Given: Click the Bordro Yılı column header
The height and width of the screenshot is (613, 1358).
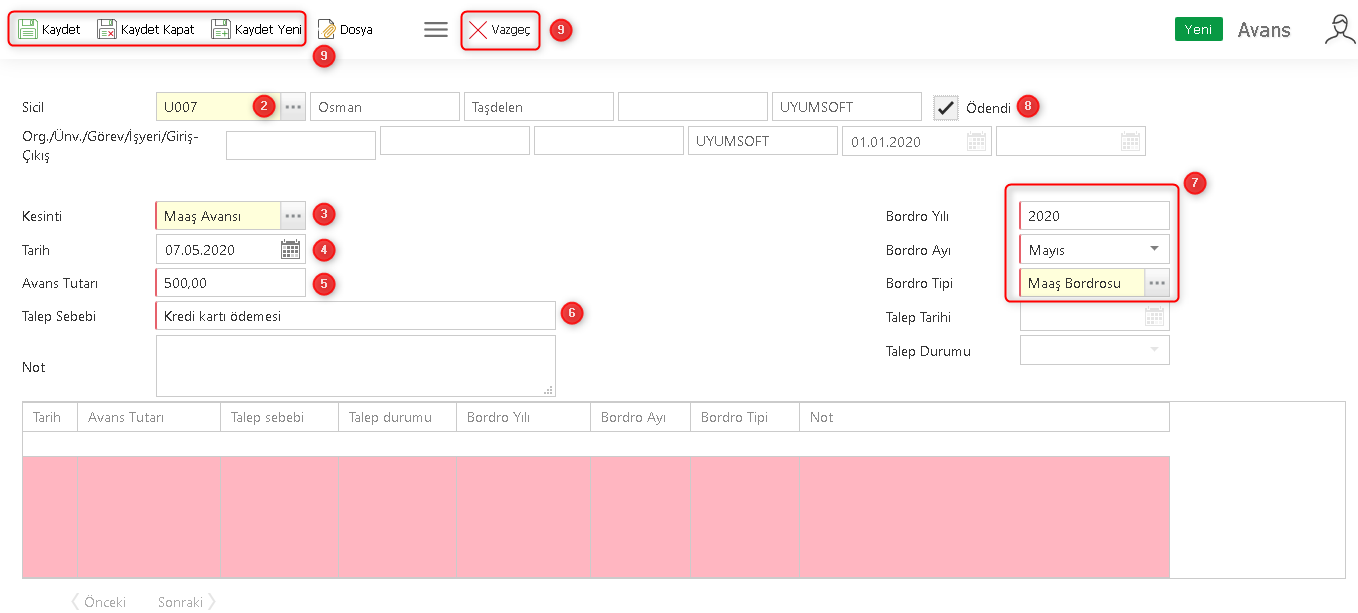Looking at the screenshot, I should (x=522, y=417).
